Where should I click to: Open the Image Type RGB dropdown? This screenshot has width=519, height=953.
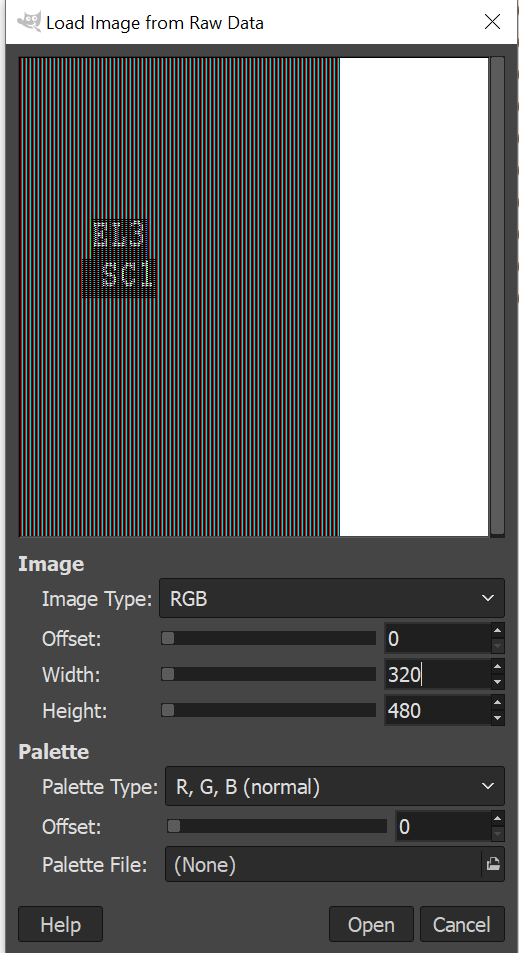point(332,598)
